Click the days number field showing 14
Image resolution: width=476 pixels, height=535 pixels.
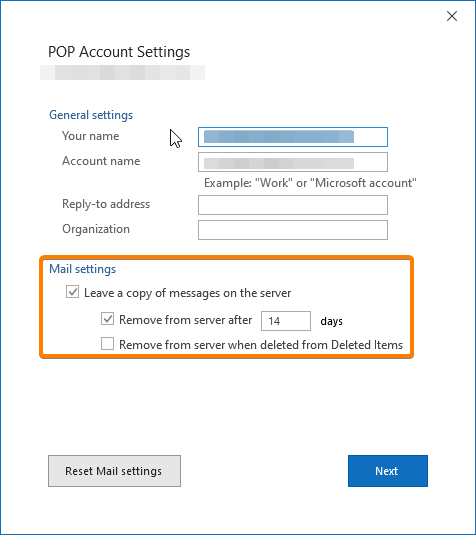click(286, 321)
